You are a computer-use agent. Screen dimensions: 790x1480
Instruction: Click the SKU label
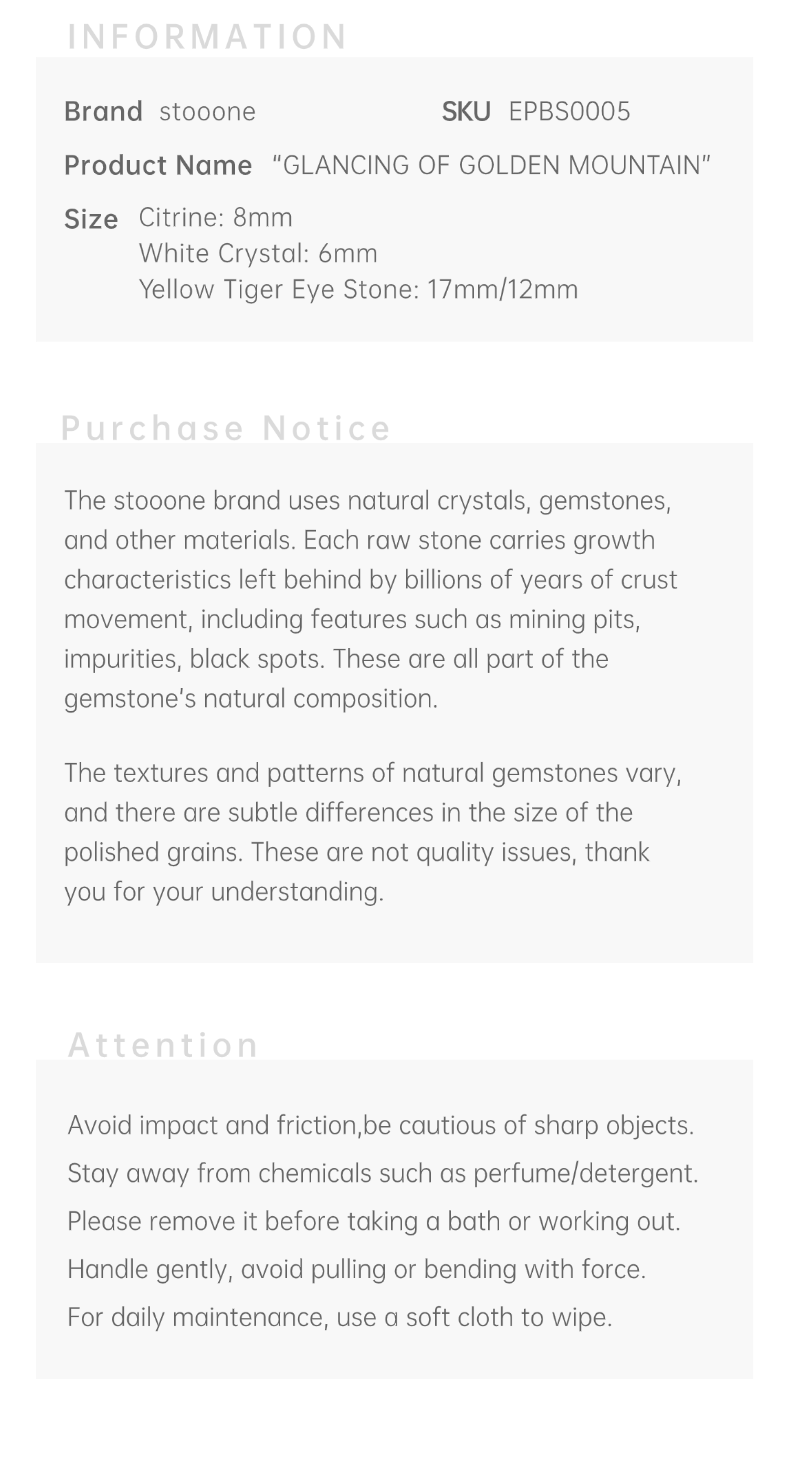[x=466, y=112]
